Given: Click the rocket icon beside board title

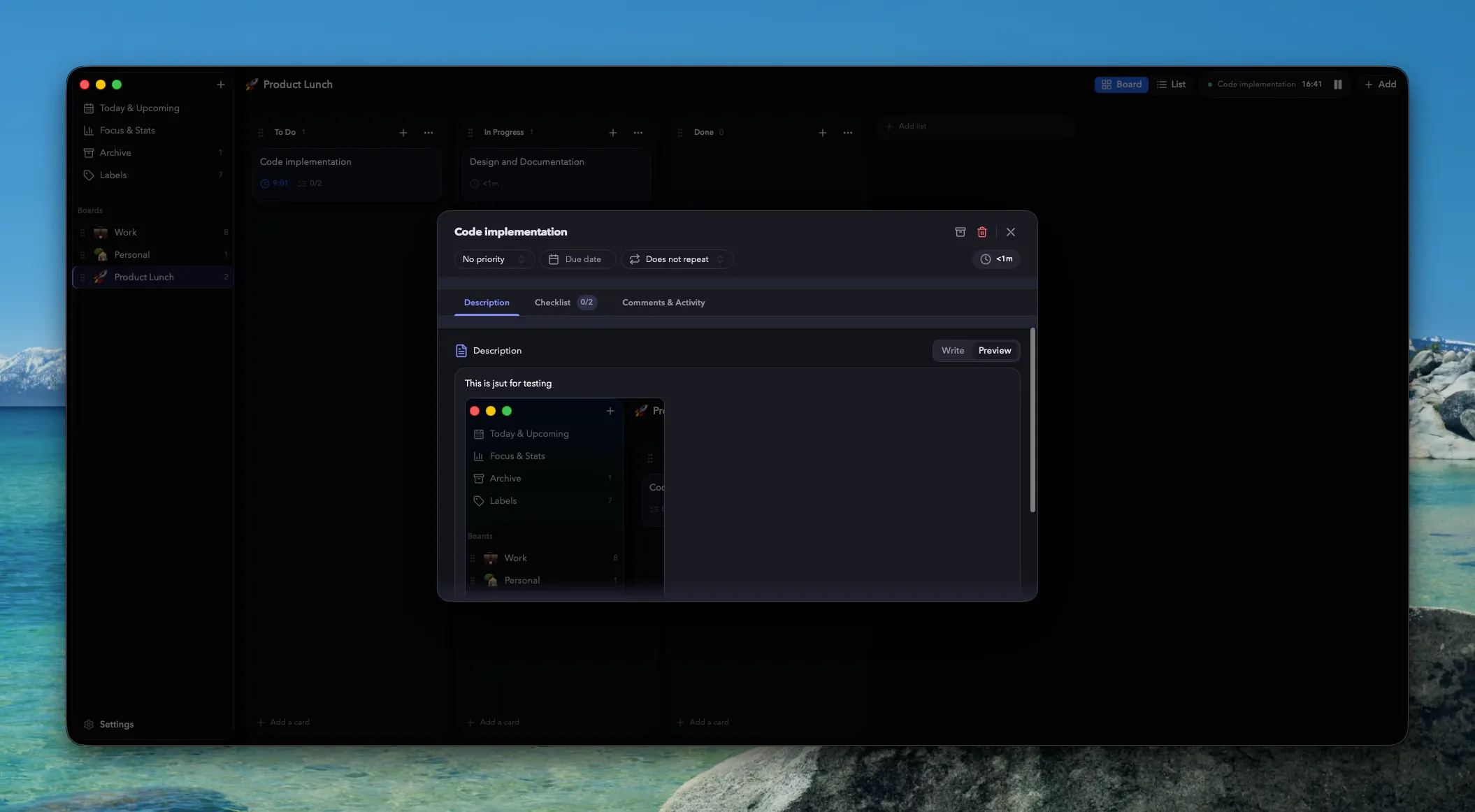Looking at the screenshot, I should (x=252, y=85).
